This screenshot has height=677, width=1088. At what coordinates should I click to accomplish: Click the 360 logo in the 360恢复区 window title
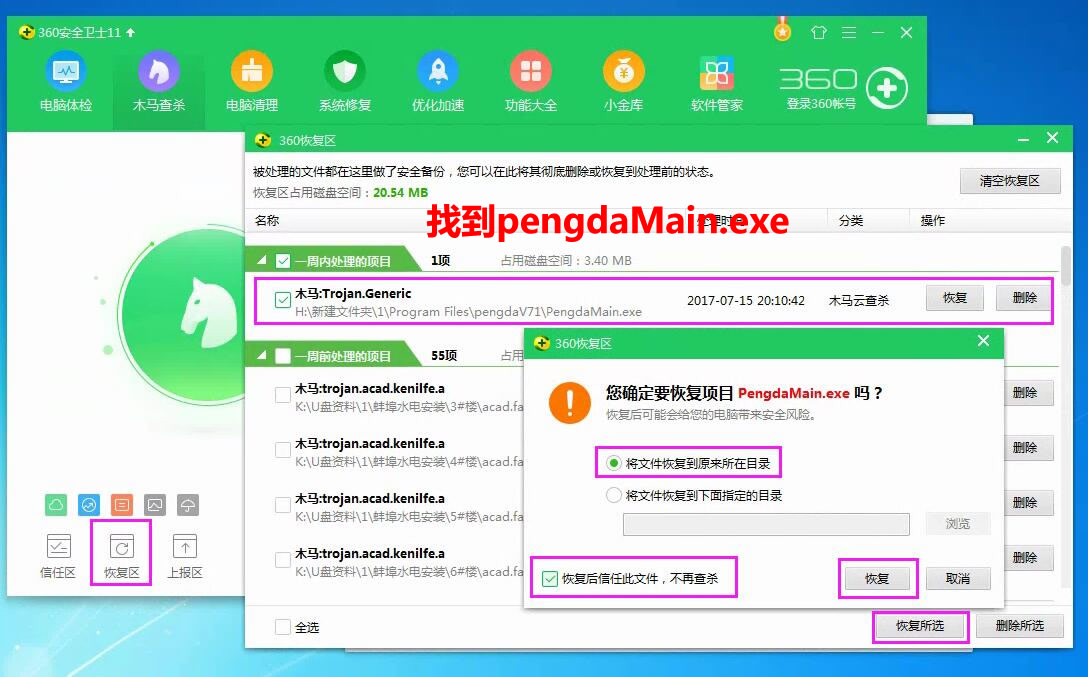click(263, 140)
